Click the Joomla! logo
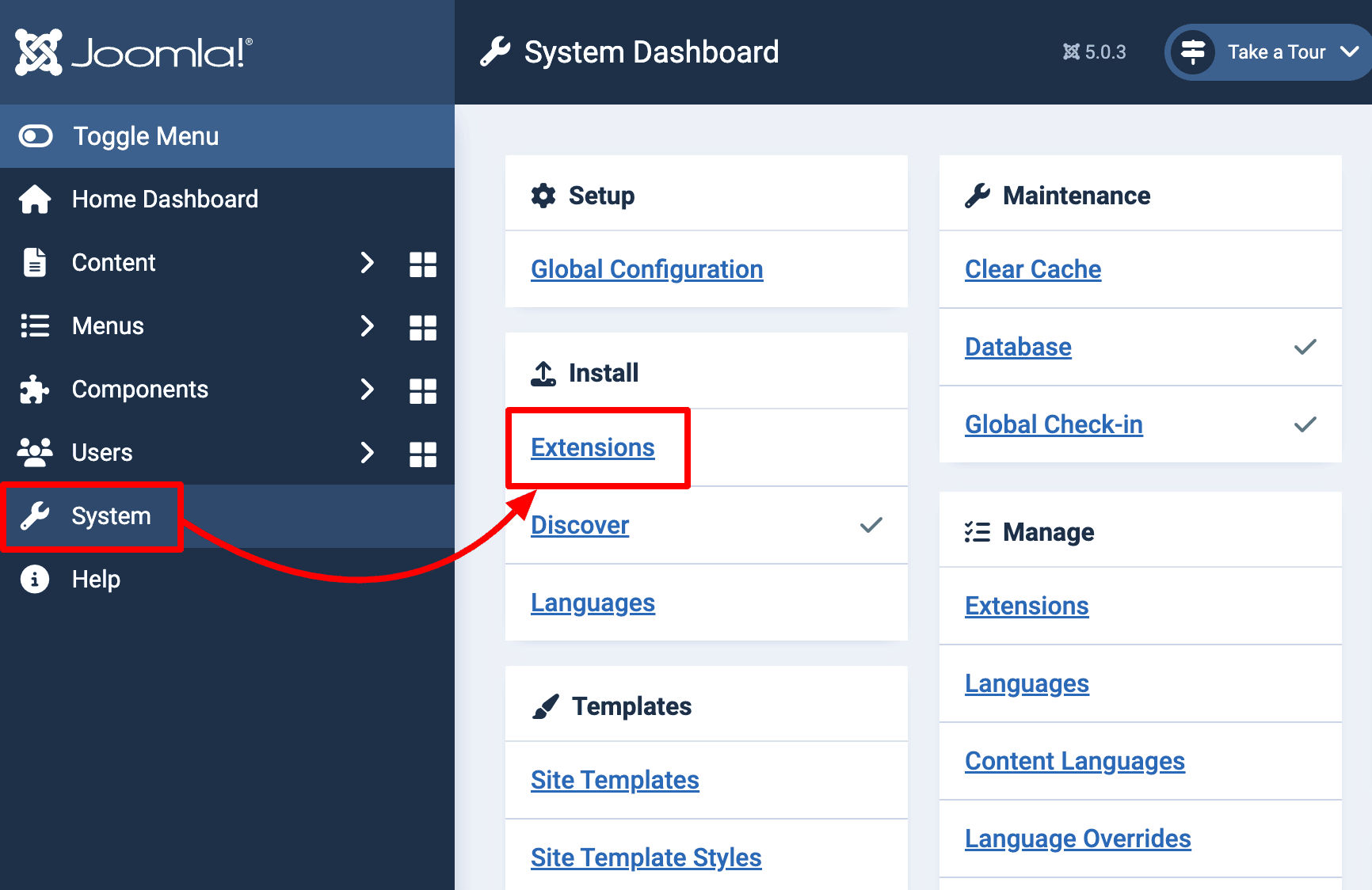The image size is (1372, 890). pos(131,51)
